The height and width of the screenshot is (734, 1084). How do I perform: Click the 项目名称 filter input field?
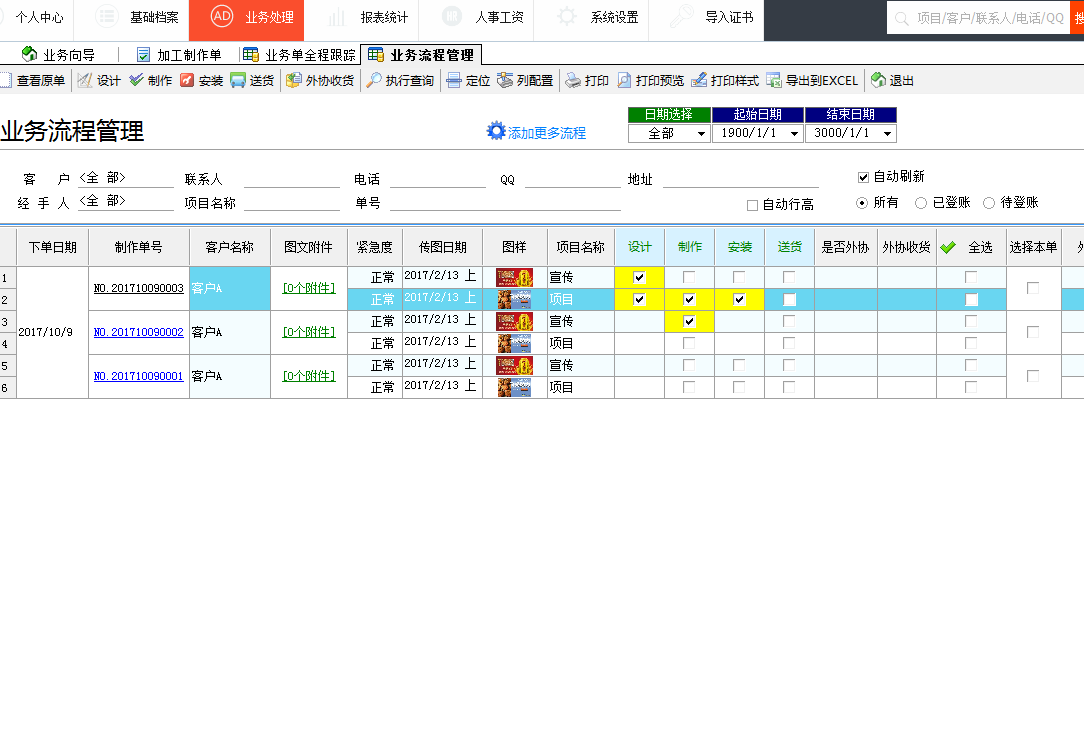[292, 203]
